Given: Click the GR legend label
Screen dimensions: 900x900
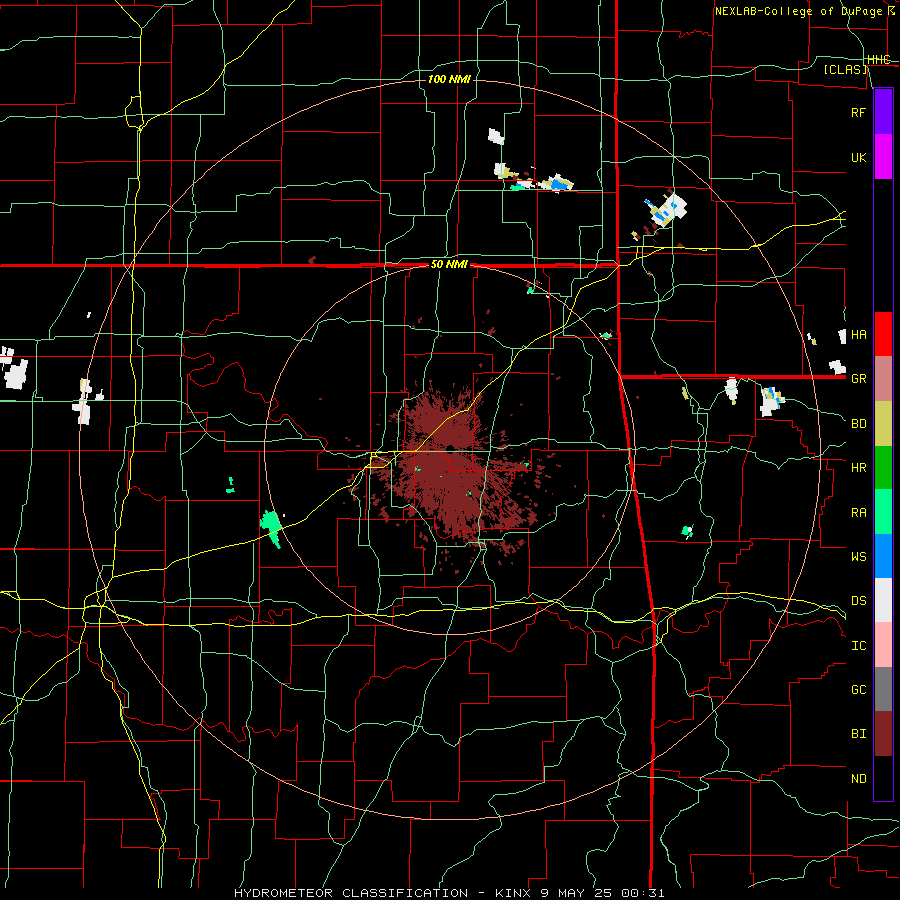Looking at the screenshot, I should click(859, 379).
